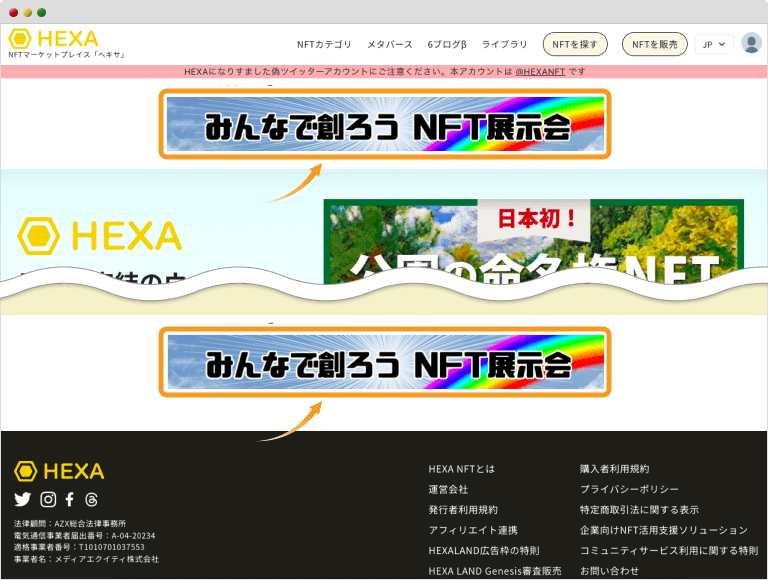Open プライバシーポリシー footer link
This screenshot has width=768, height=580.
(629, 489)
